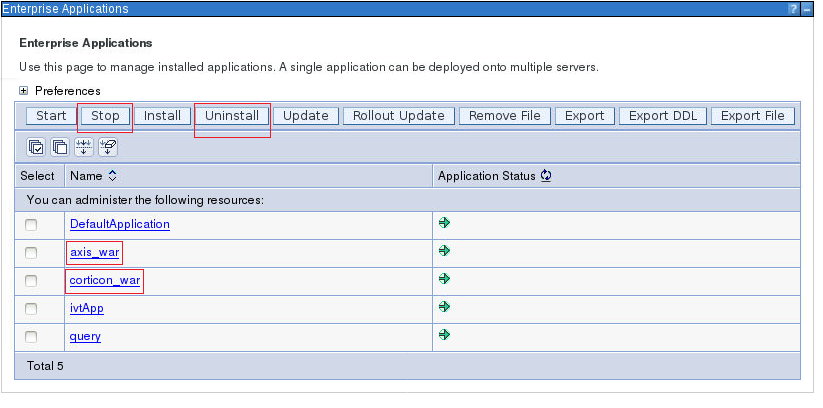Image resolution: width=823 pixels, height=408 pixels.
Task: Click the 'Total 5' footer text
Action: coord(45,365)
